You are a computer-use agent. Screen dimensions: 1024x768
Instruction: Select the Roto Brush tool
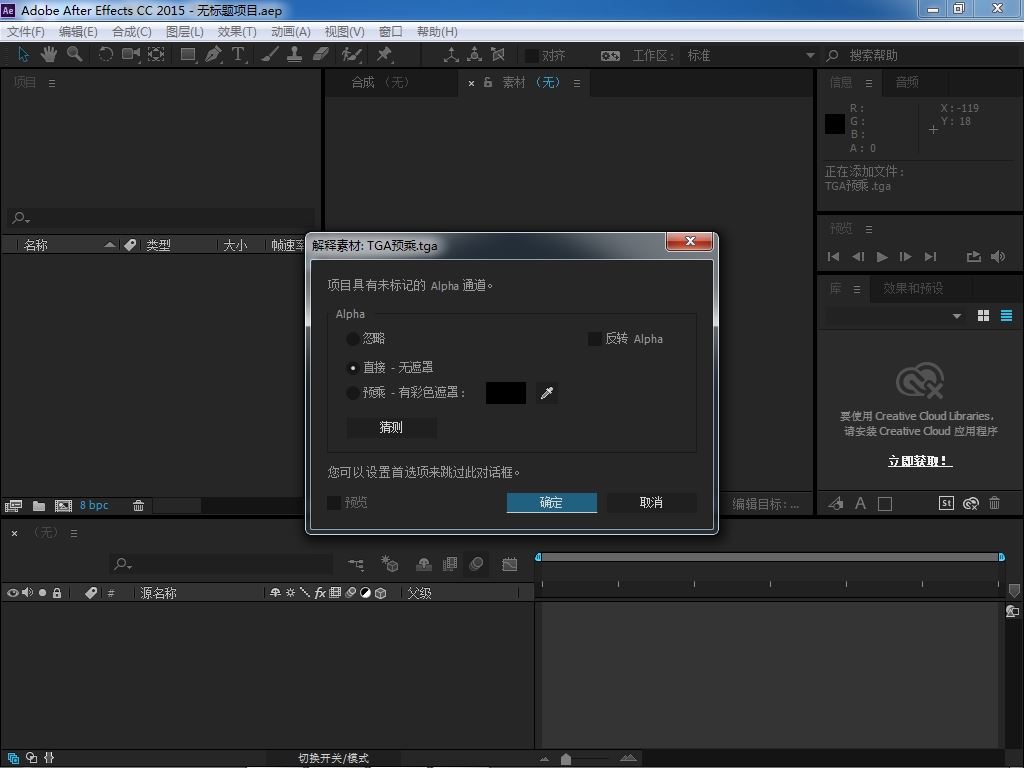tap(352, 54)
